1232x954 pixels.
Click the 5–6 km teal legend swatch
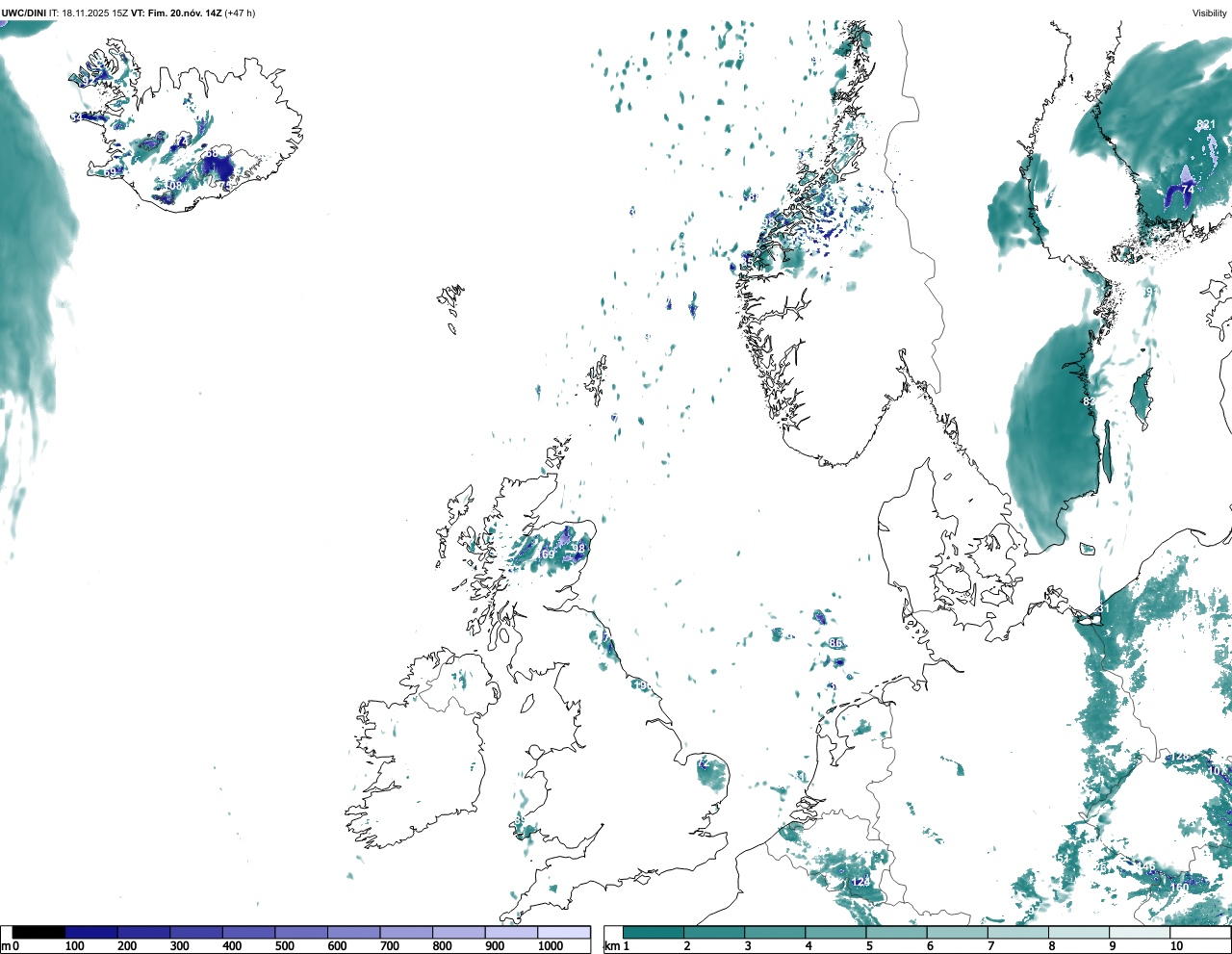pos(897,933)
